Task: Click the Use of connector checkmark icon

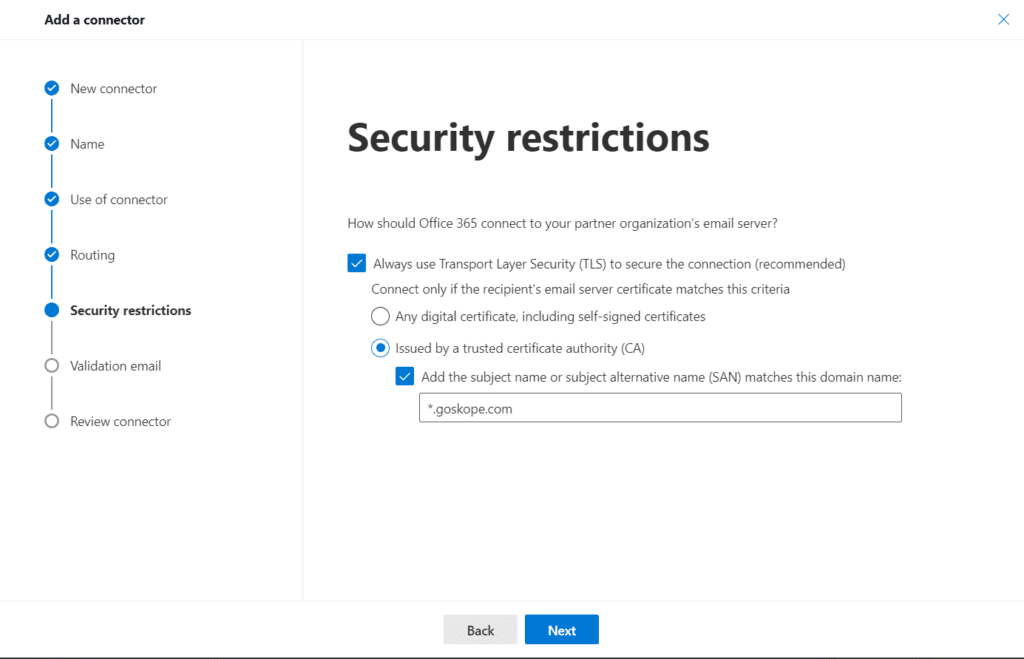Action: (52, 199)
